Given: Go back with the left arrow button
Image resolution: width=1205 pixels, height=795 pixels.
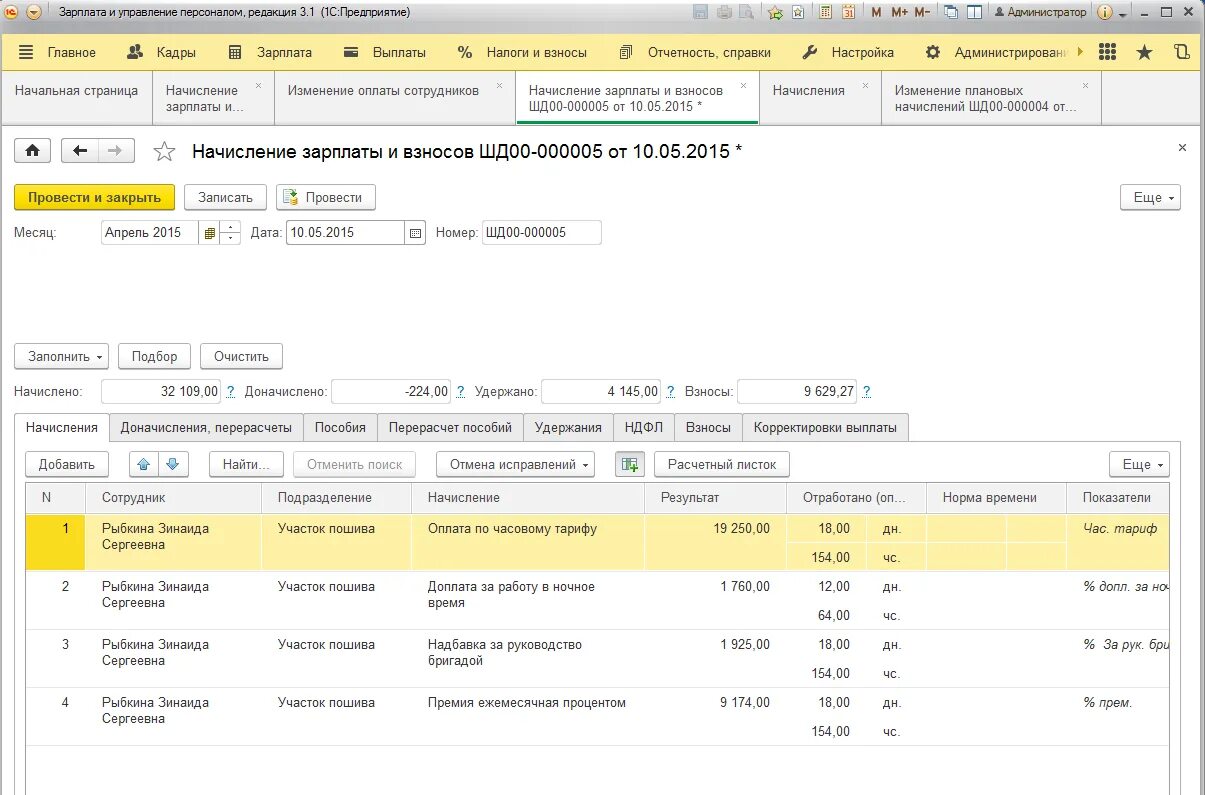Looking at the screenshot, I should tap(80, 151).
